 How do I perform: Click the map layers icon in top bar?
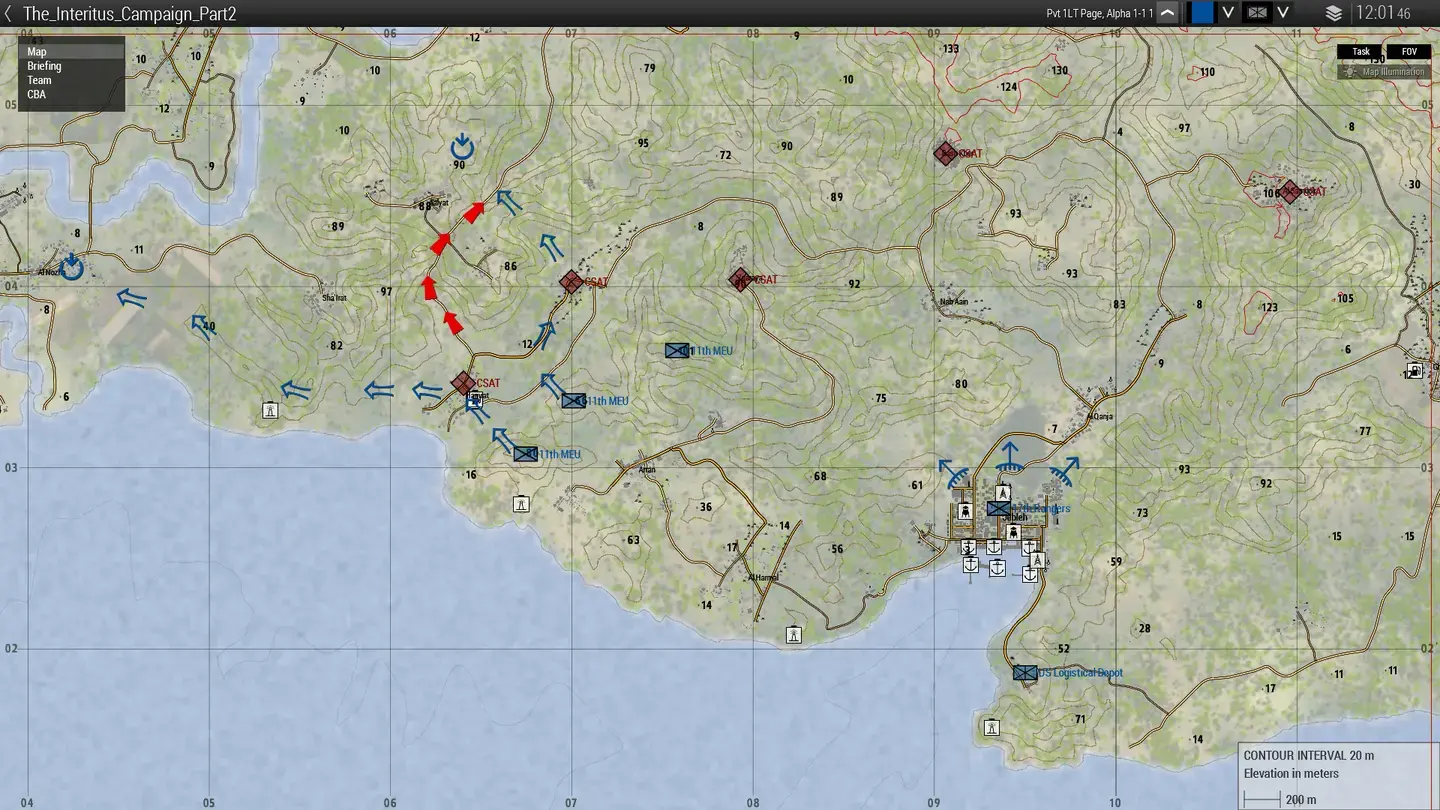pos(1333,14)
